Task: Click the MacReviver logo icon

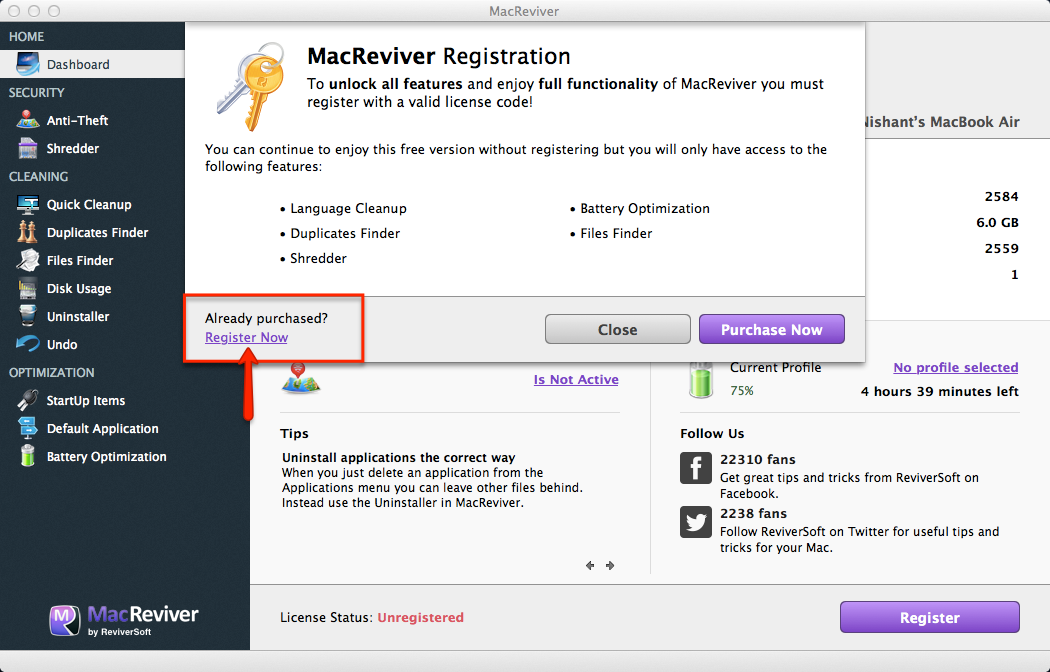Action: click(x=64, y=620)
